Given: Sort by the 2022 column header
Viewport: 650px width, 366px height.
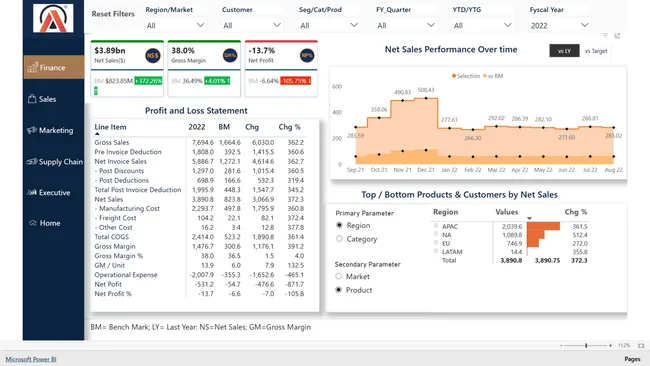Looking at the screenshot, I should coord(197,127).
